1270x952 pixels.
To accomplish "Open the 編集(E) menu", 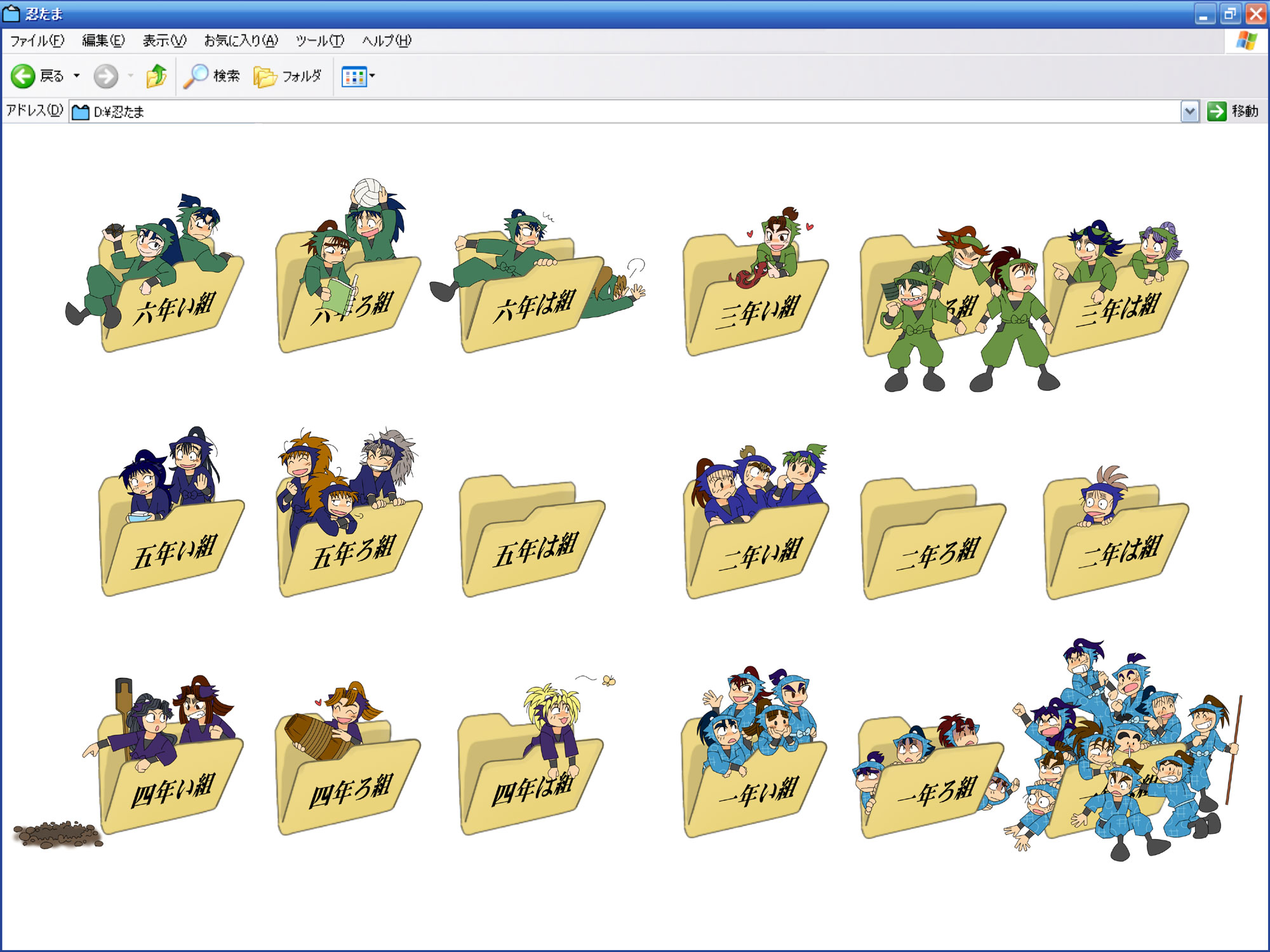I will [104, 41].
